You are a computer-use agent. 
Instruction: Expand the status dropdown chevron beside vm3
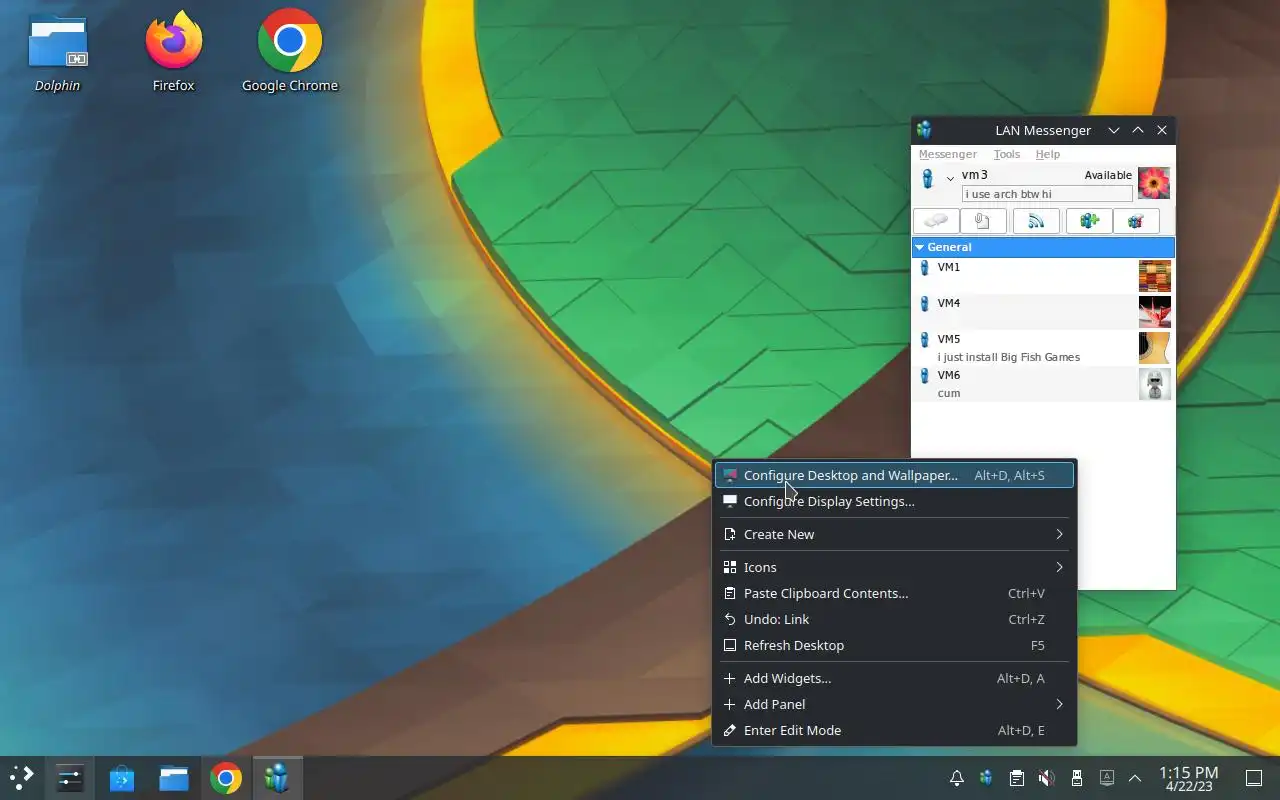pyautogui.click(x=950, y=179)
